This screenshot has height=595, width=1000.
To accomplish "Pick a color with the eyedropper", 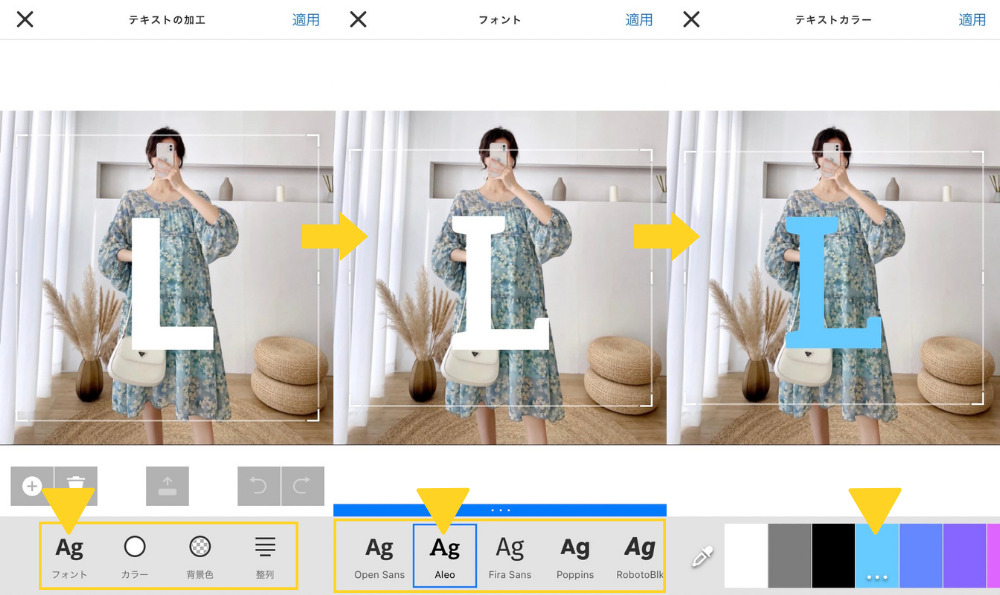I will [703, 556].
